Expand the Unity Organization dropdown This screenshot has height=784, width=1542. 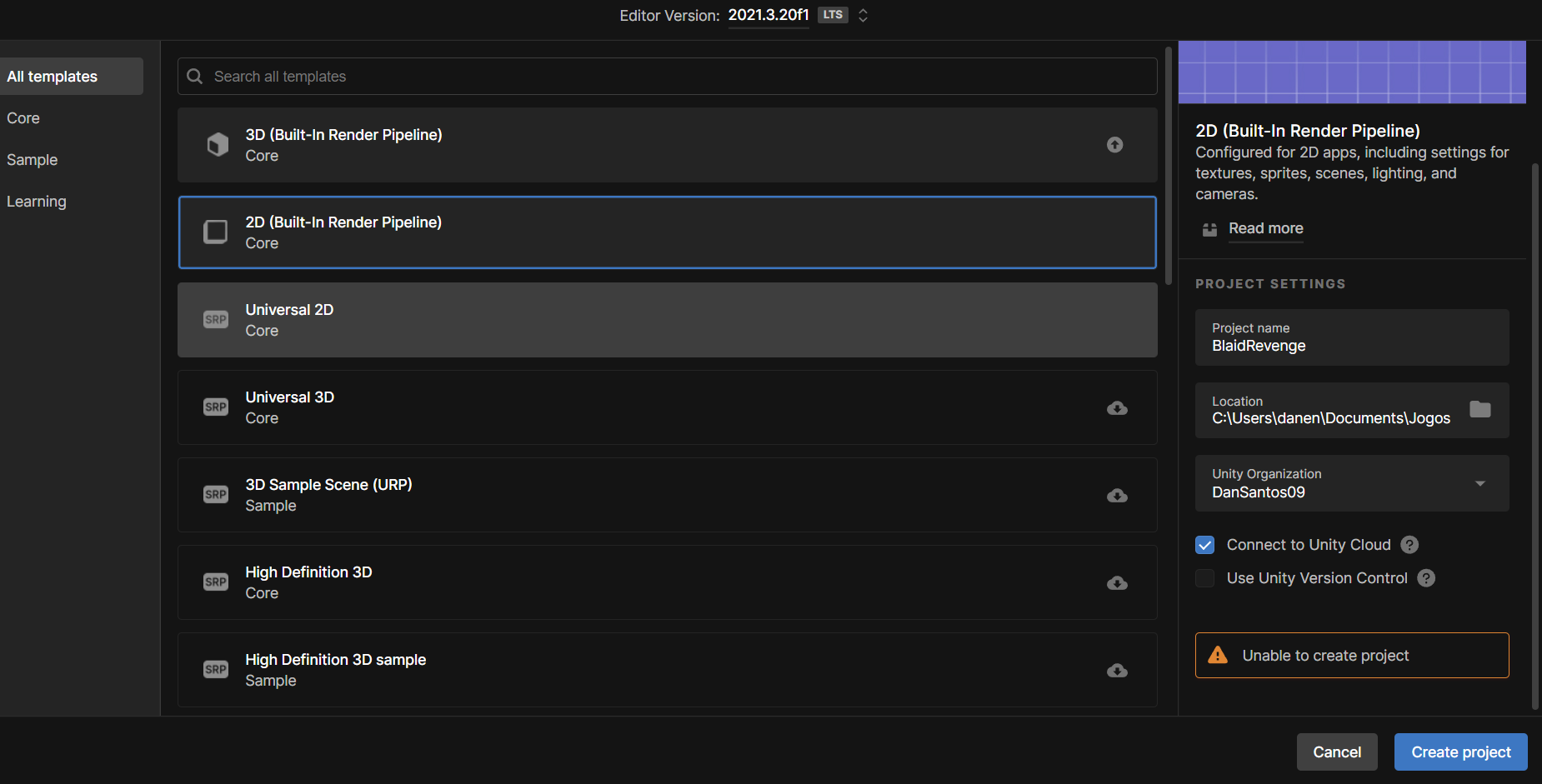tap(1480, 483)
